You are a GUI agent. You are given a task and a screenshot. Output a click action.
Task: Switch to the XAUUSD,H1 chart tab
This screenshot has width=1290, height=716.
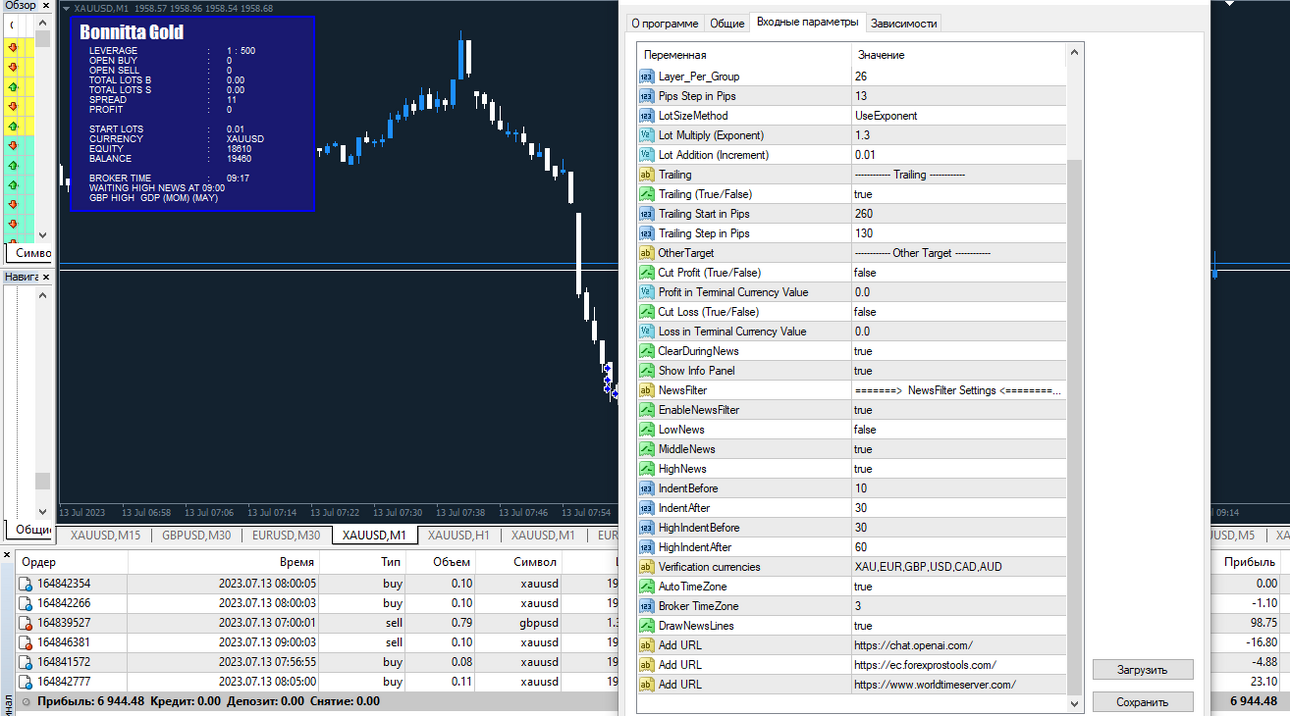459,535
